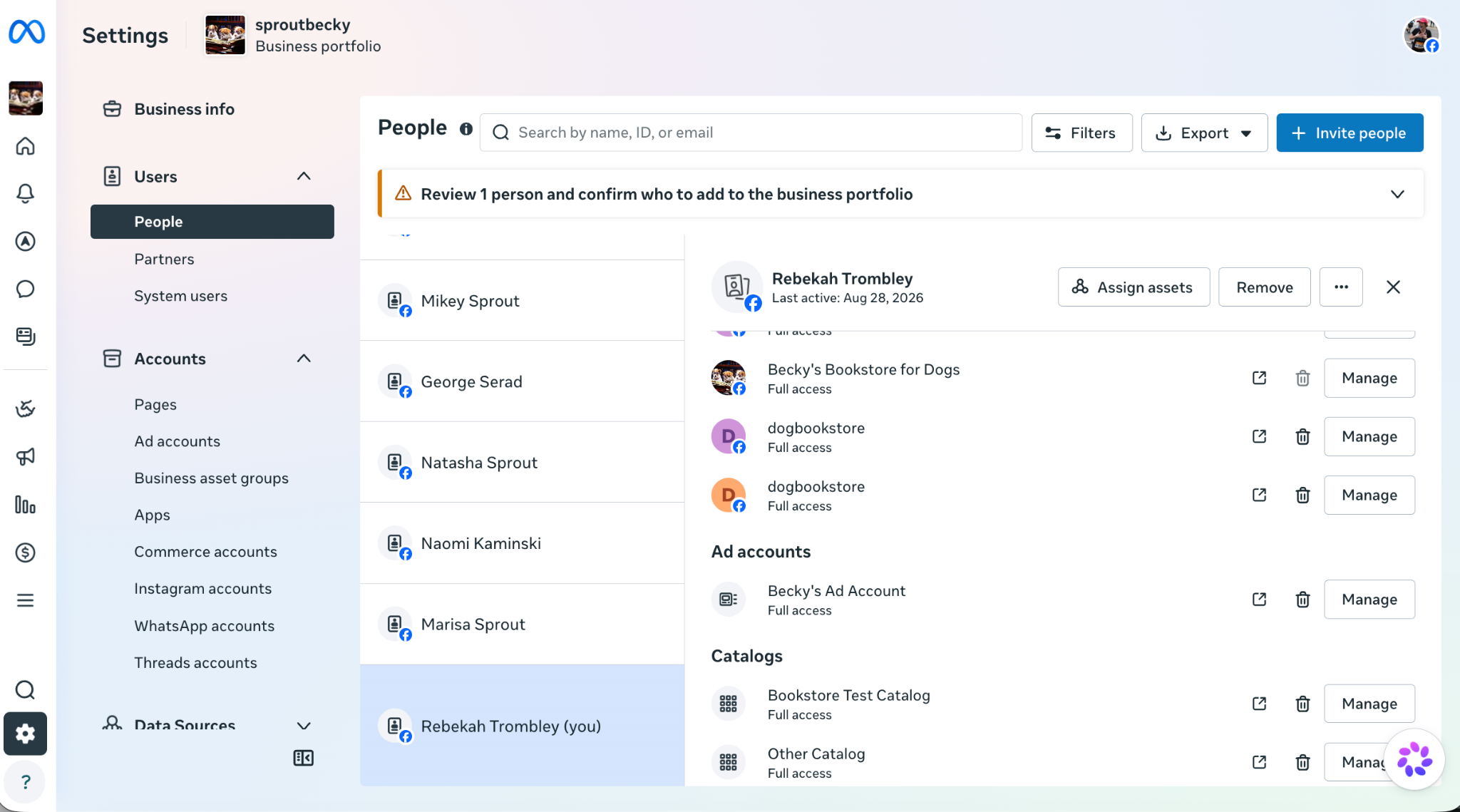Viewport: 1460px width, 812px height.
Task: Focus the people search field
Action: tap(751, 133)
